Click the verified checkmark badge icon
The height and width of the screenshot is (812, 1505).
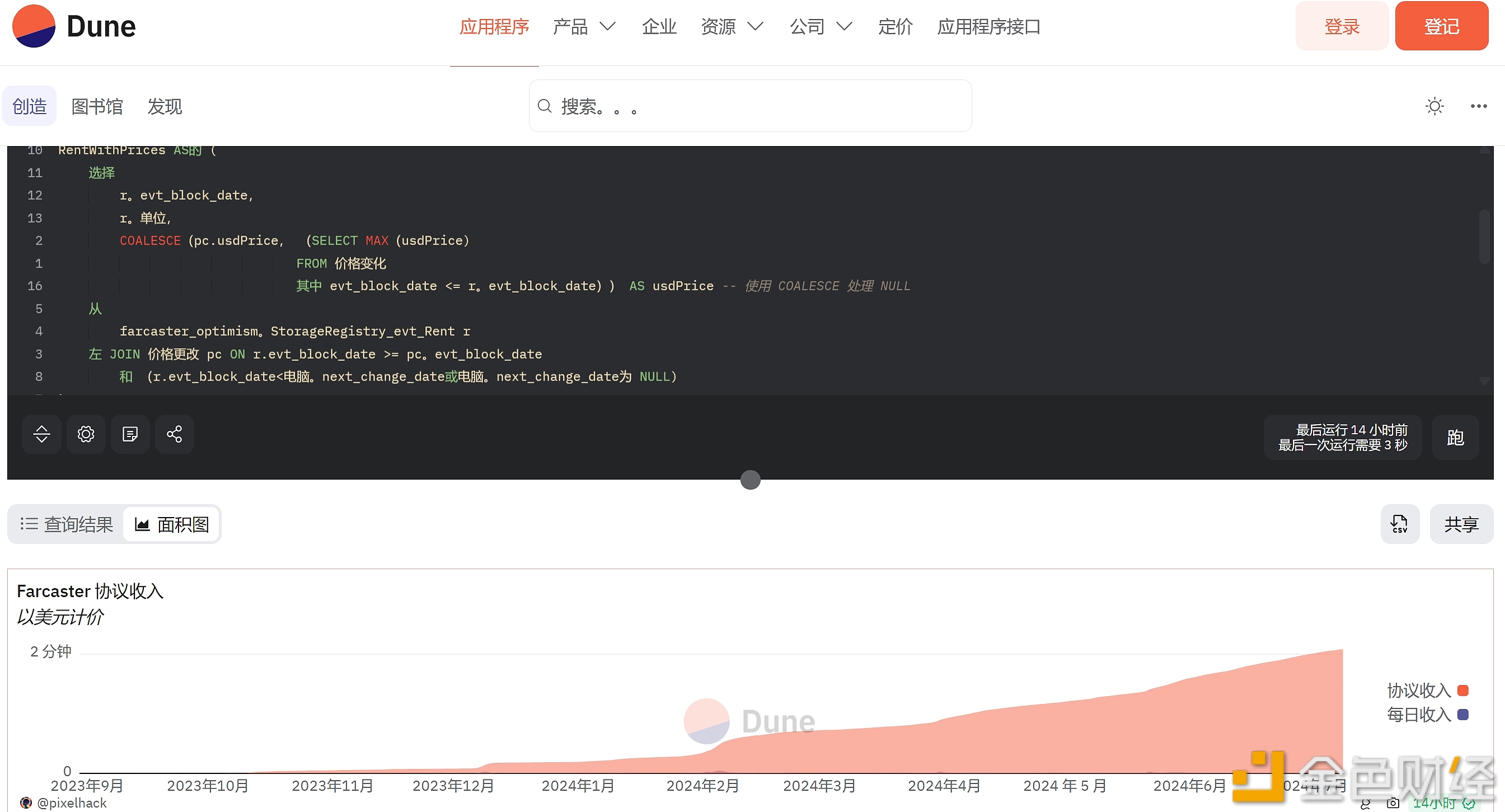tap(1469, 804)
